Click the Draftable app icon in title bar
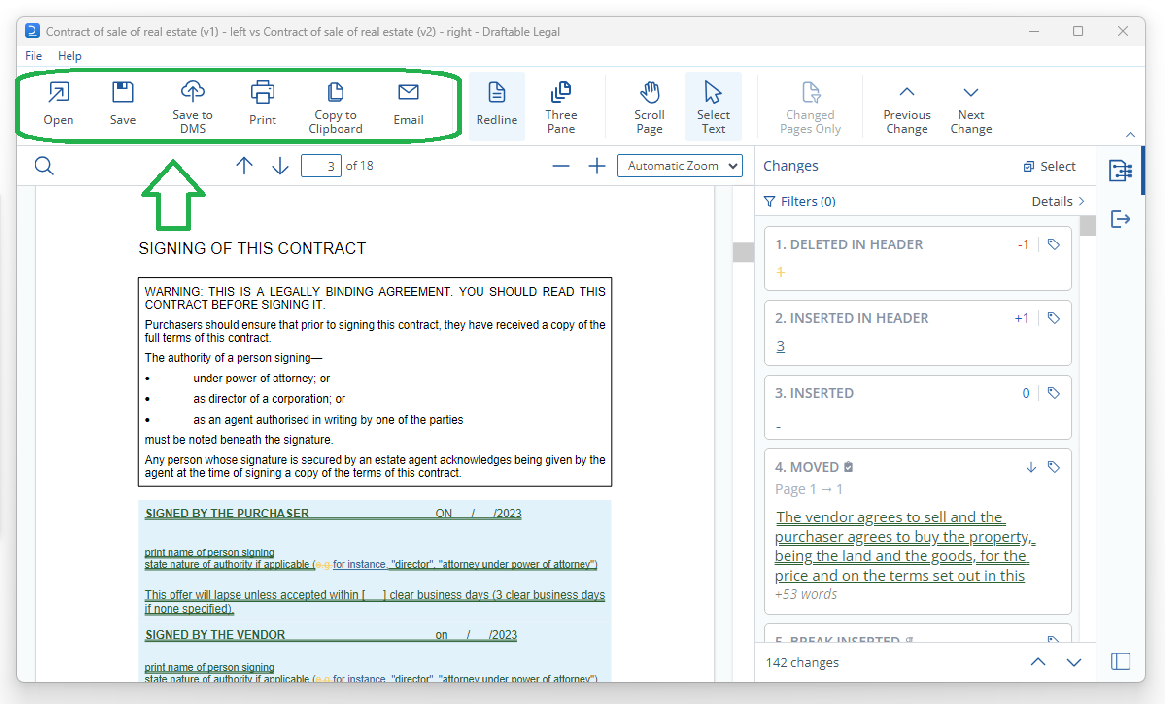The width and height of the screenshot is (1168, 704). pyautogui.click(x=32, y=31)
